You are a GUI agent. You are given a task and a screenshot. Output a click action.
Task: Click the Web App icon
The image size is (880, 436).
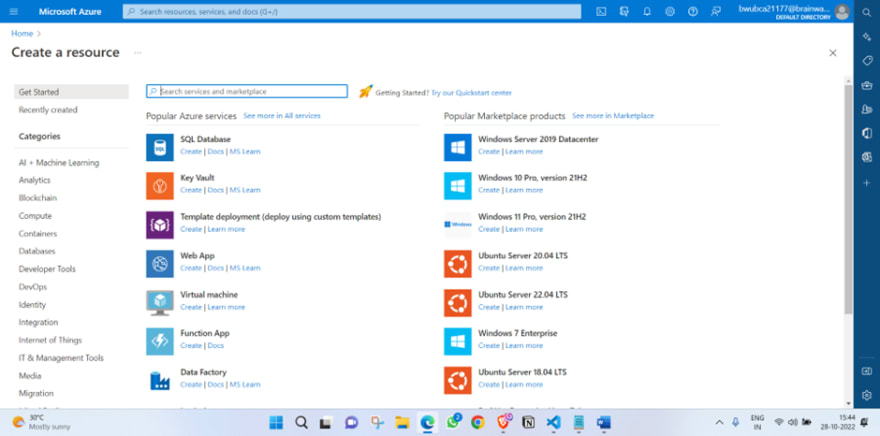(160, 264)
